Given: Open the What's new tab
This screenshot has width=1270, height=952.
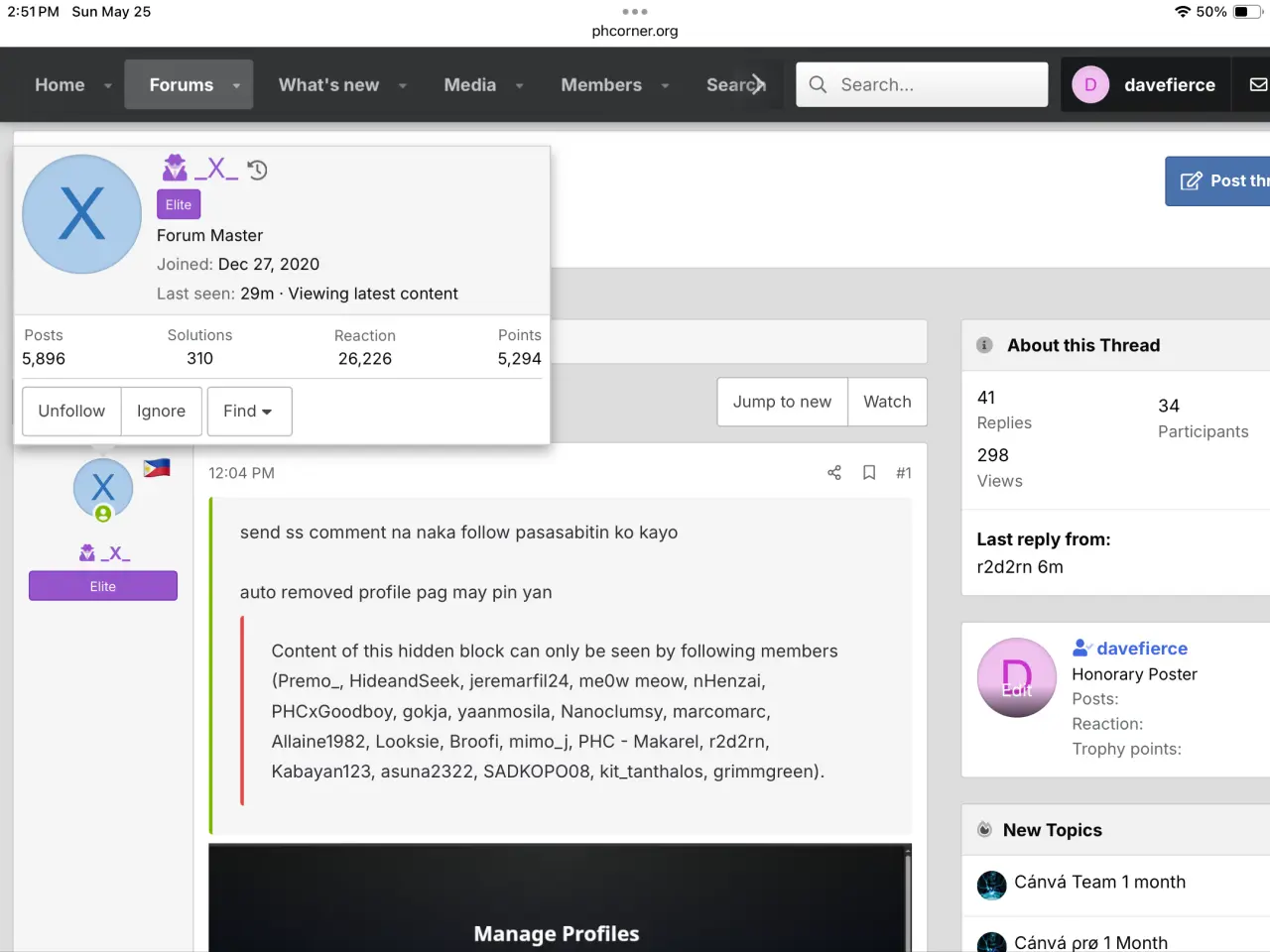Looking at the screenshot, I should click(328, 85).
